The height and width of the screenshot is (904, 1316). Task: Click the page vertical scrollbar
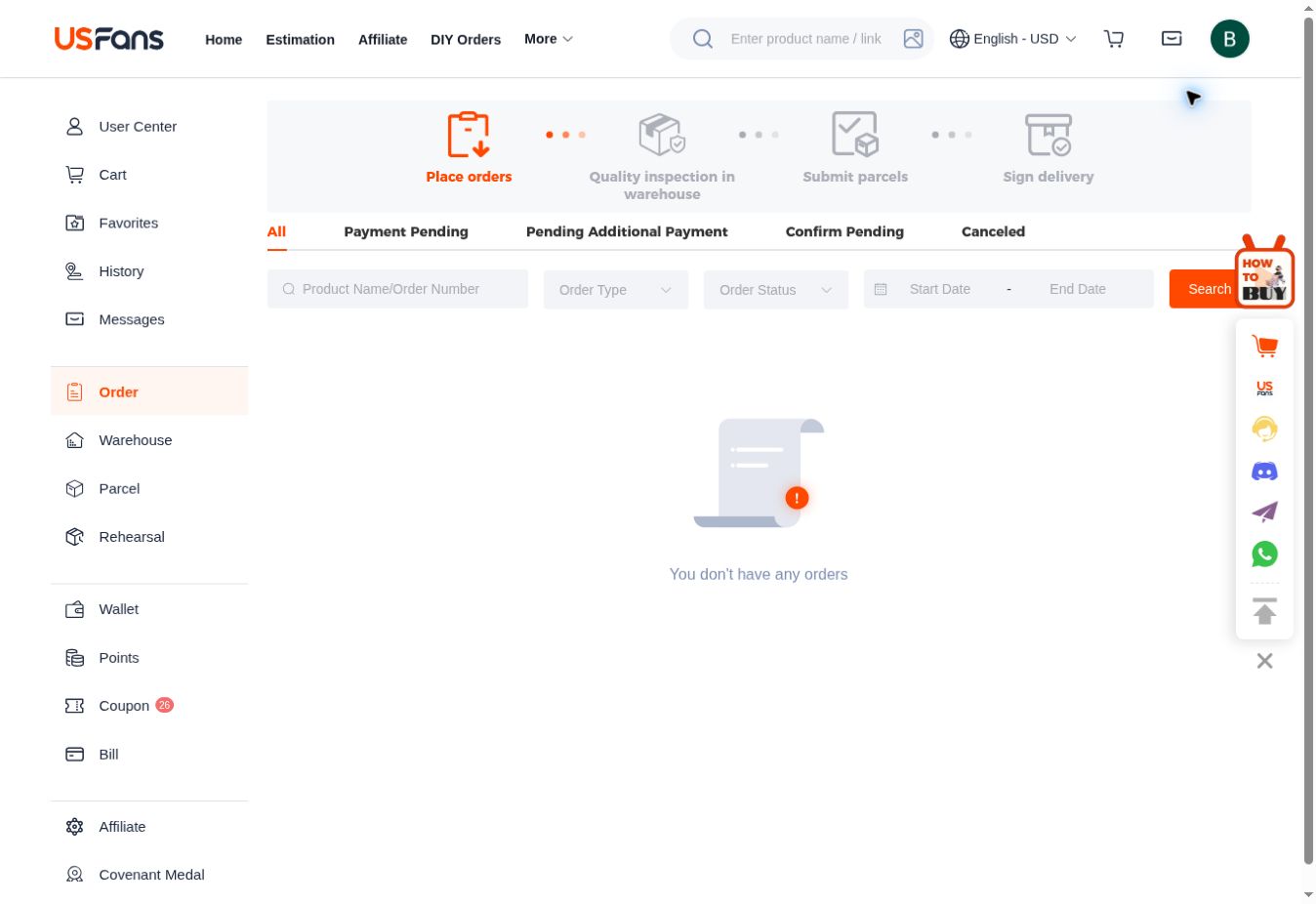[x=1309, y=439]
